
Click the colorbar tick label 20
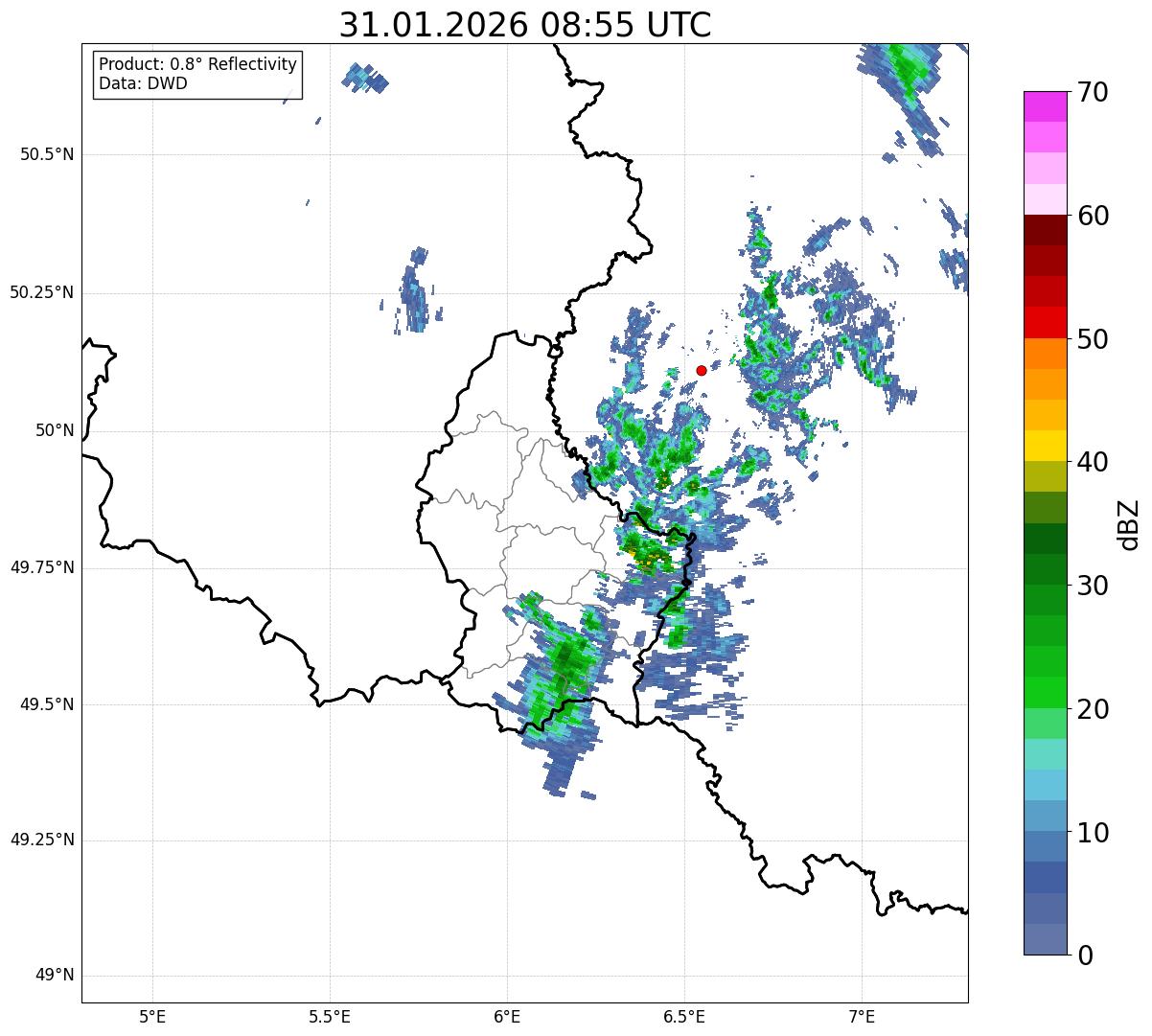1093,709
